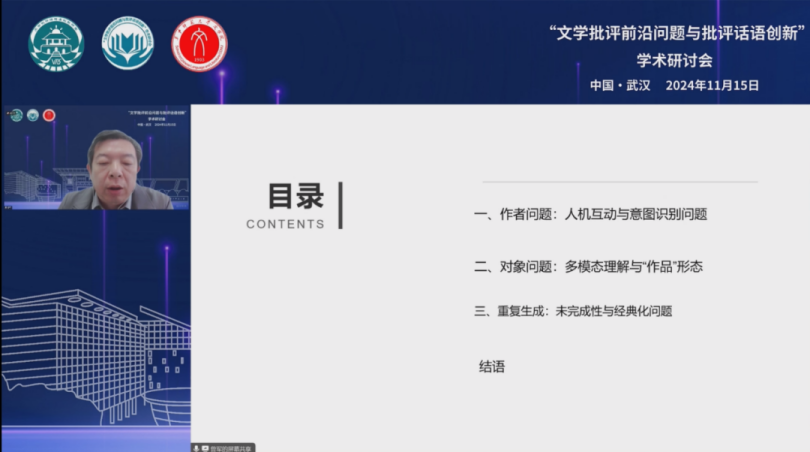The image size is (810, 452).
Task: Click the teal open-book emblem logo
Action: click(x=128, y=45)
